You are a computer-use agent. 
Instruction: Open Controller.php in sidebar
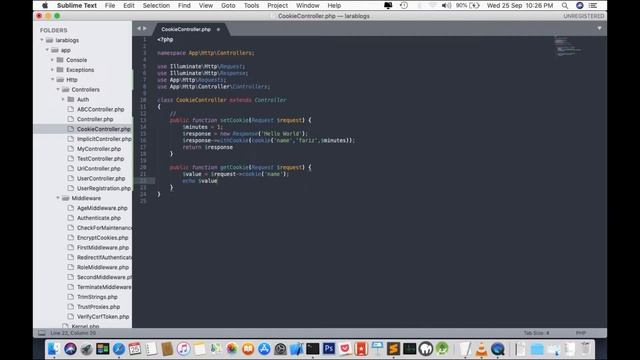(x=95, y=119)
